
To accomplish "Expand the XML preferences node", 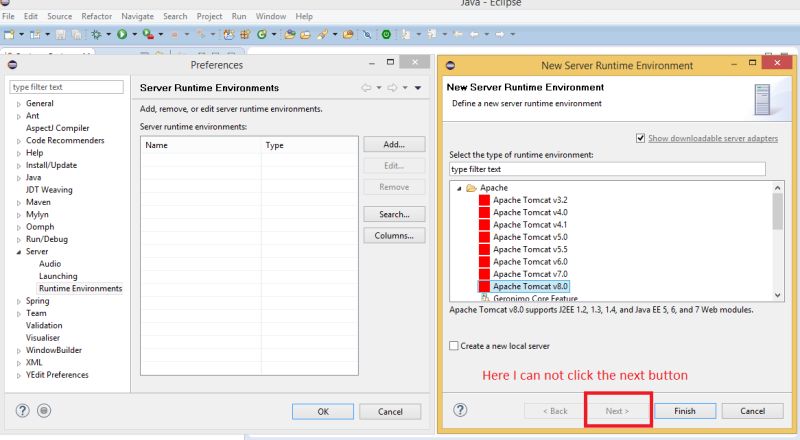I will [19, 363].
